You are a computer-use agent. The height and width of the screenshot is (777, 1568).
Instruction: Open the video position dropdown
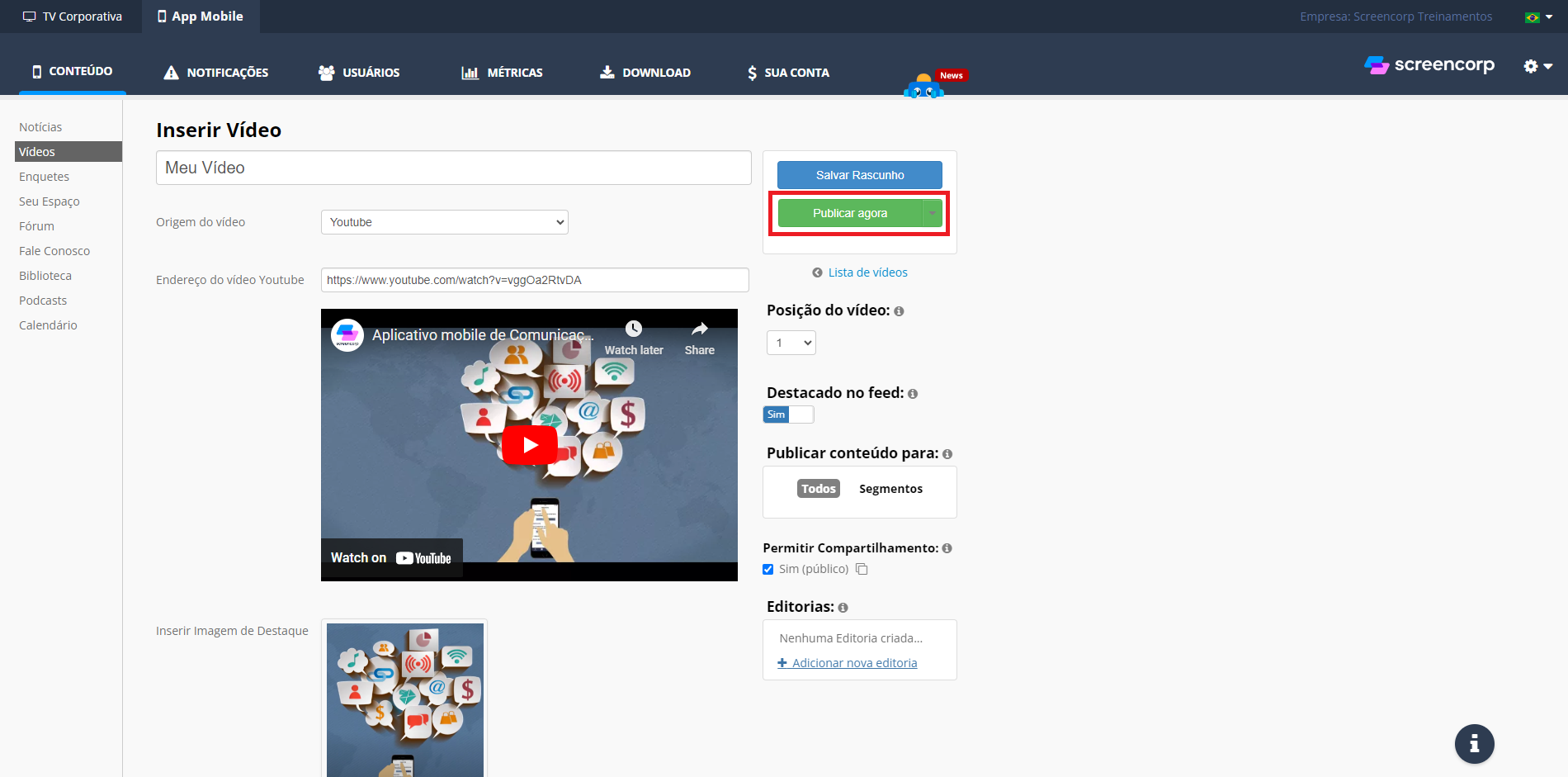791,343
